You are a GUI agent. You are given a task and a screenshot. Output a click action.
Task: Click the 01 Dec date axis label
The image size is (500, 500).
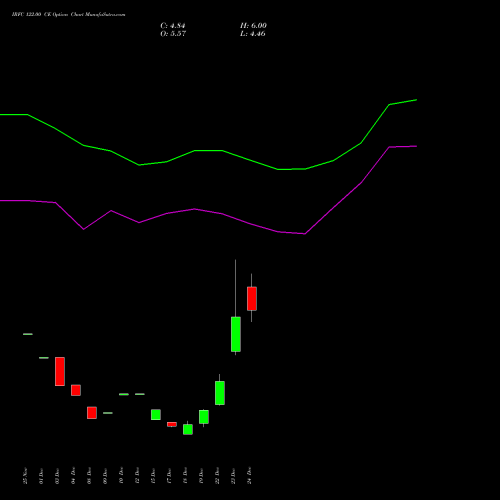(42, 476)
